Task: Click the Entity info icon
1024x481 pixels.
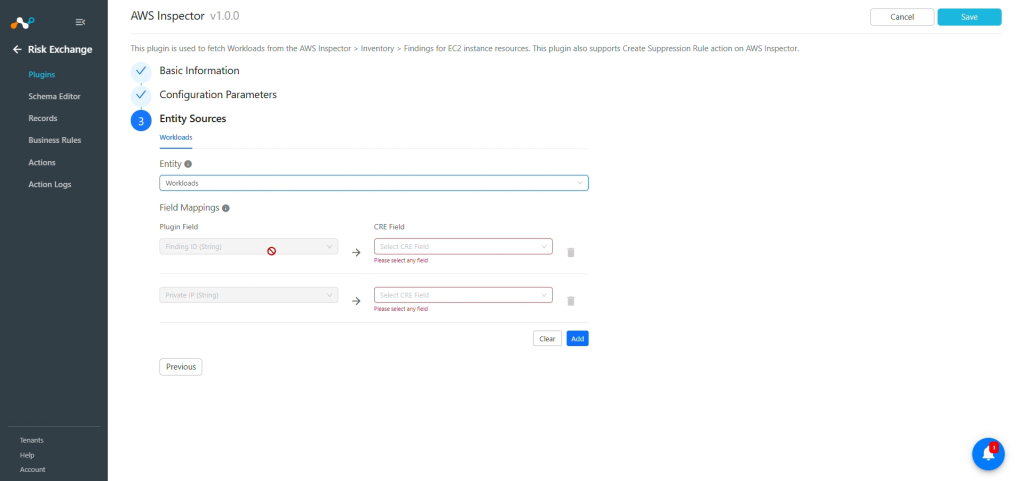Action: [x=188, y=164]
